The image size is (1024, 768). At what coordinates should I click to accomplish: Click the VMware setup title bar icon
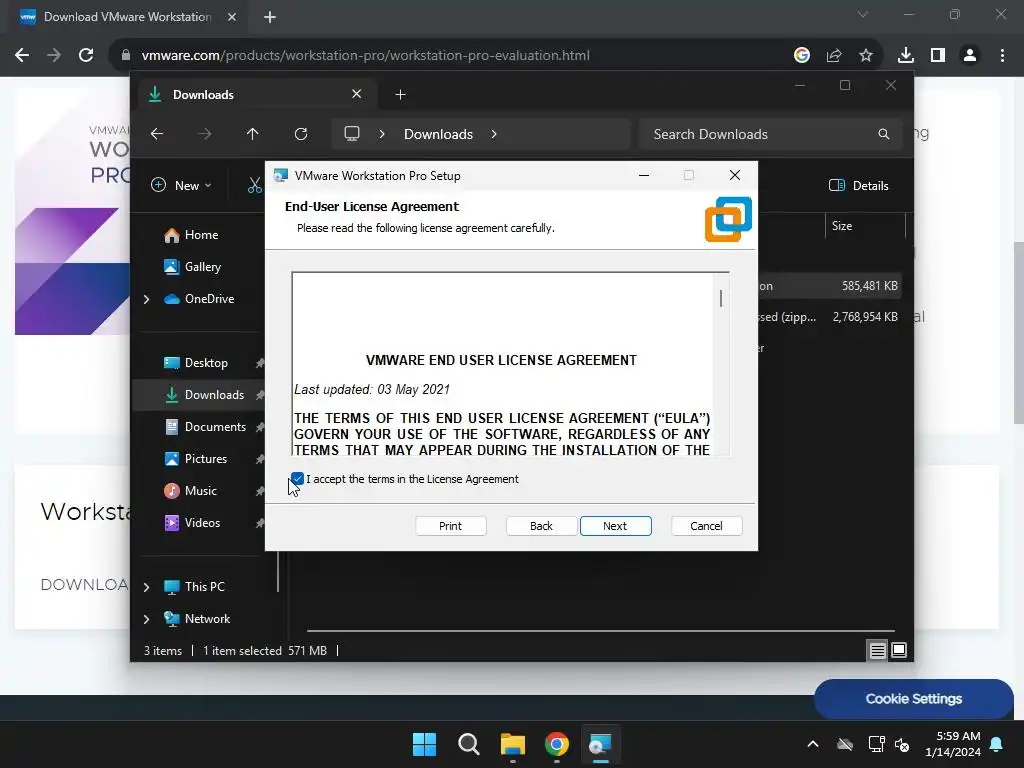(281, 175)
